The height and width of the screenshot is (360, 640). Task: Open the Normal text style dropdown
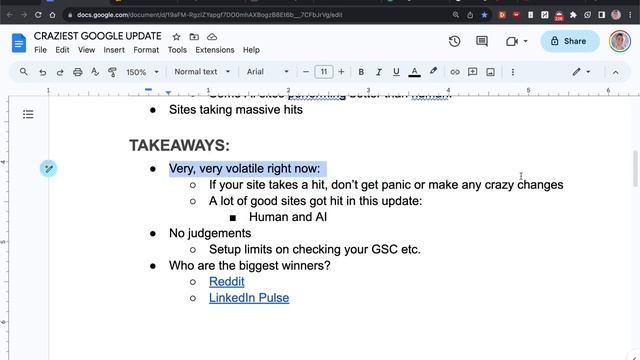tap(202, 72)
